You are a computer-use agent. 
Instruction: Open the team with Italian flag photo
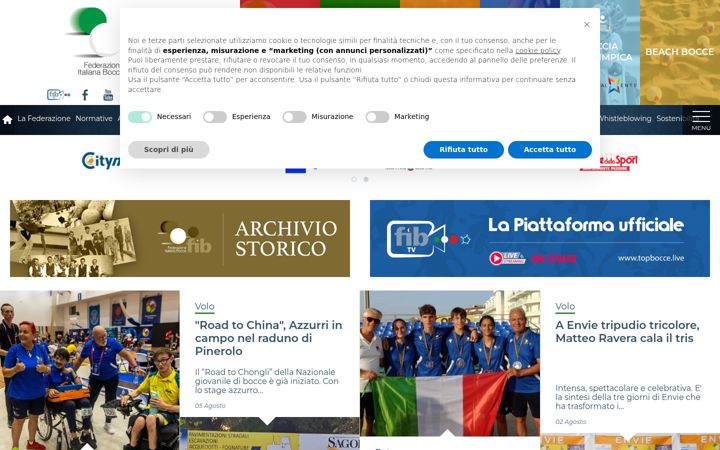coord(450,363)
